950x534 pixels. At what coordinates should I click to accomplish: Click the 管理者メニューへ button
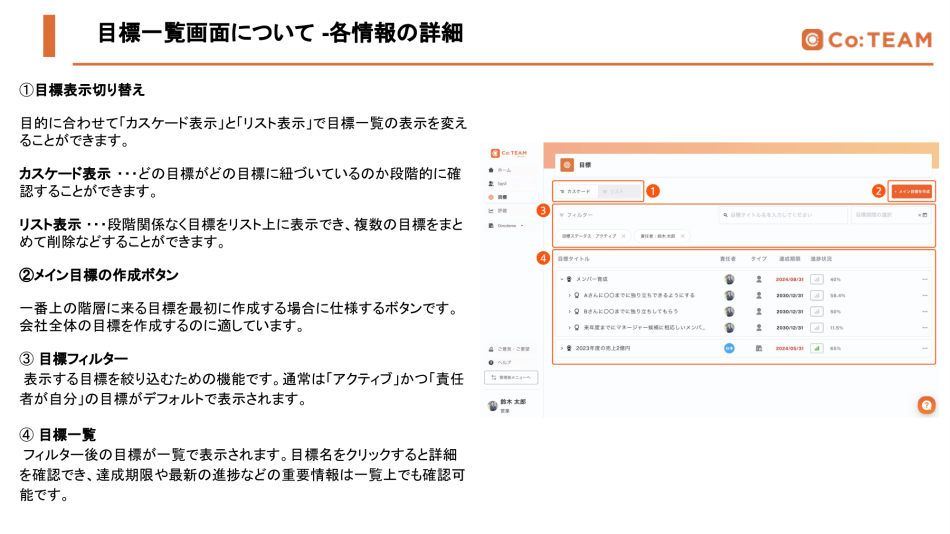[x=511, y=378]
